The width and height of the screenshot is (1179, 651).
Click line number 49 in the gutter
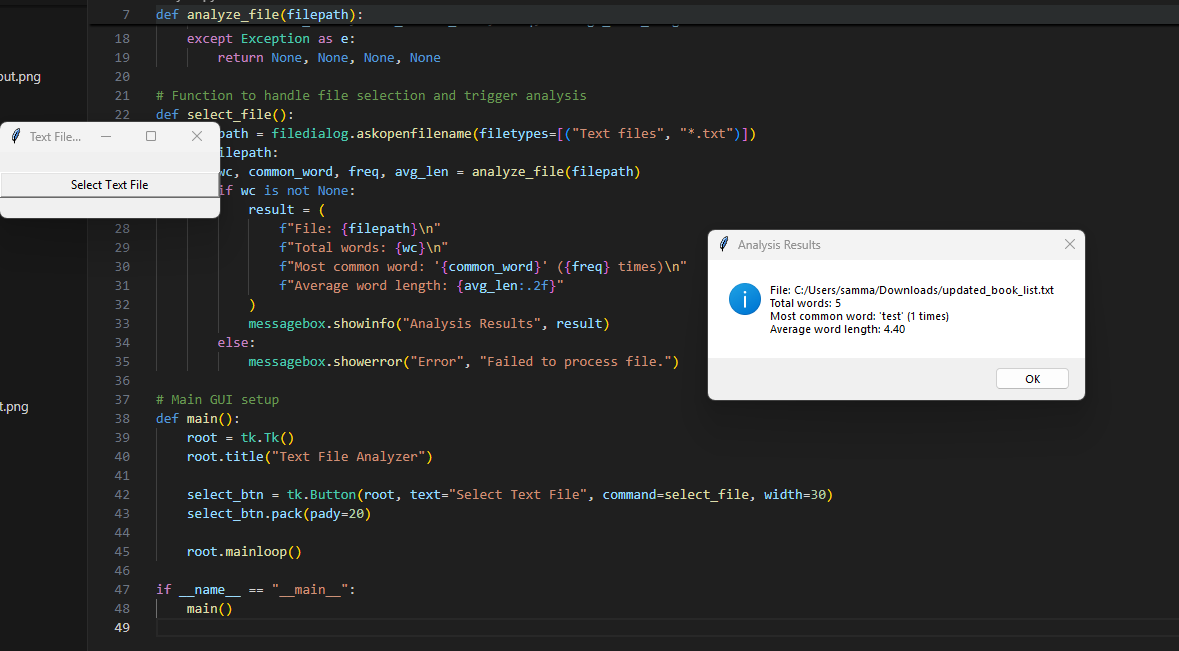[x=122, y=628]
